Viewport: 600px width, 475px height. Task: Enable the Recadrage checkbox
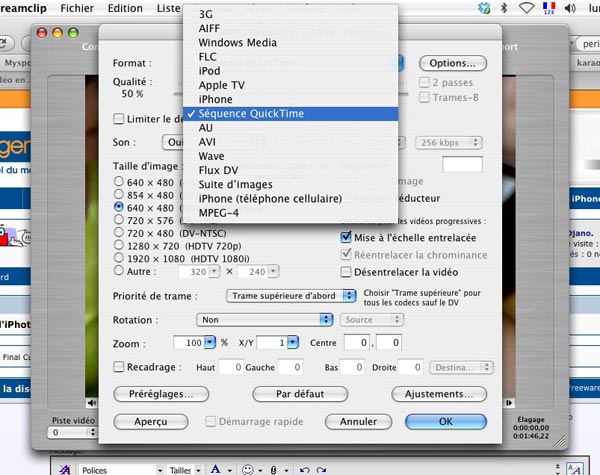pos(119,367)
